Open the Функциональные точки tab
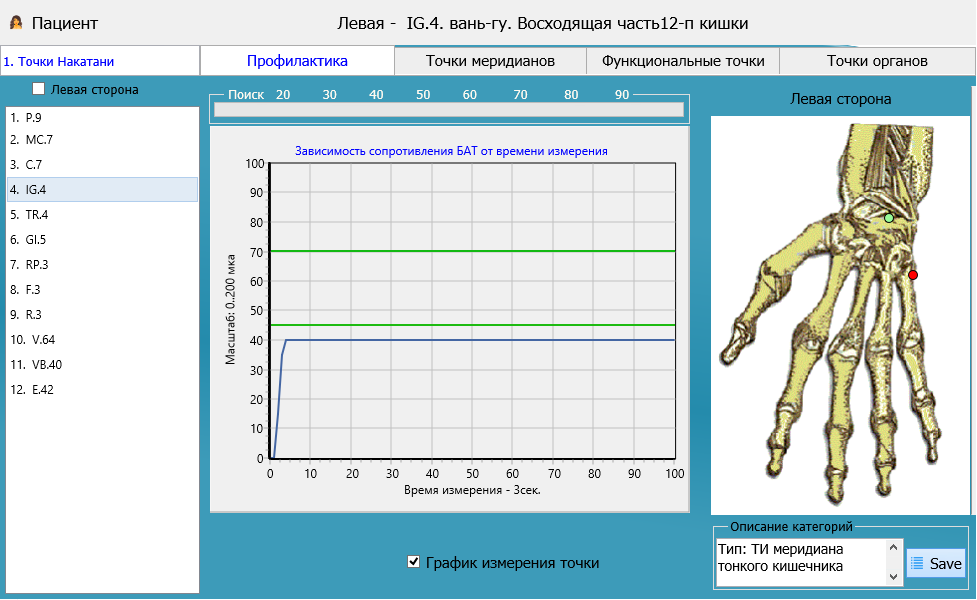 point(683,61)
